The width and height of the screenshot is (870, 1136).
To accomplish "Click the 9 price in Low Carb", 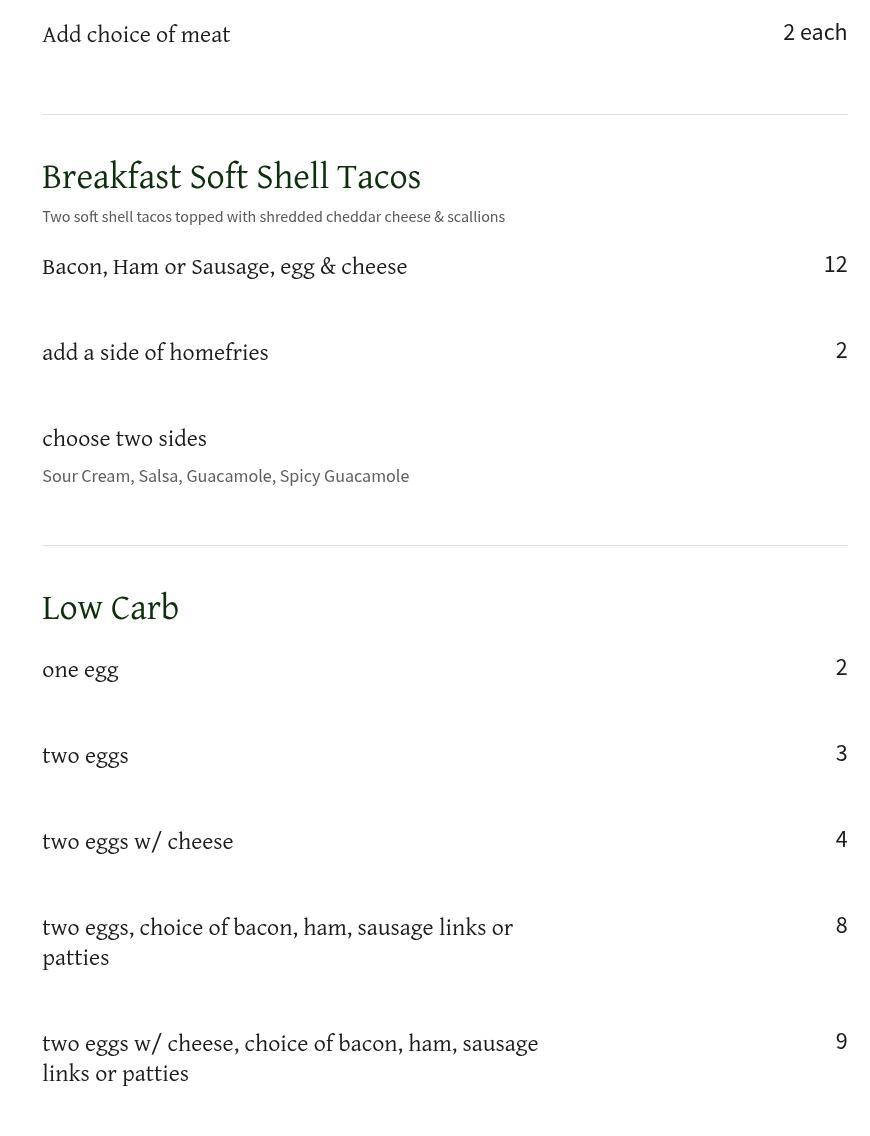I will (841, 1041).
